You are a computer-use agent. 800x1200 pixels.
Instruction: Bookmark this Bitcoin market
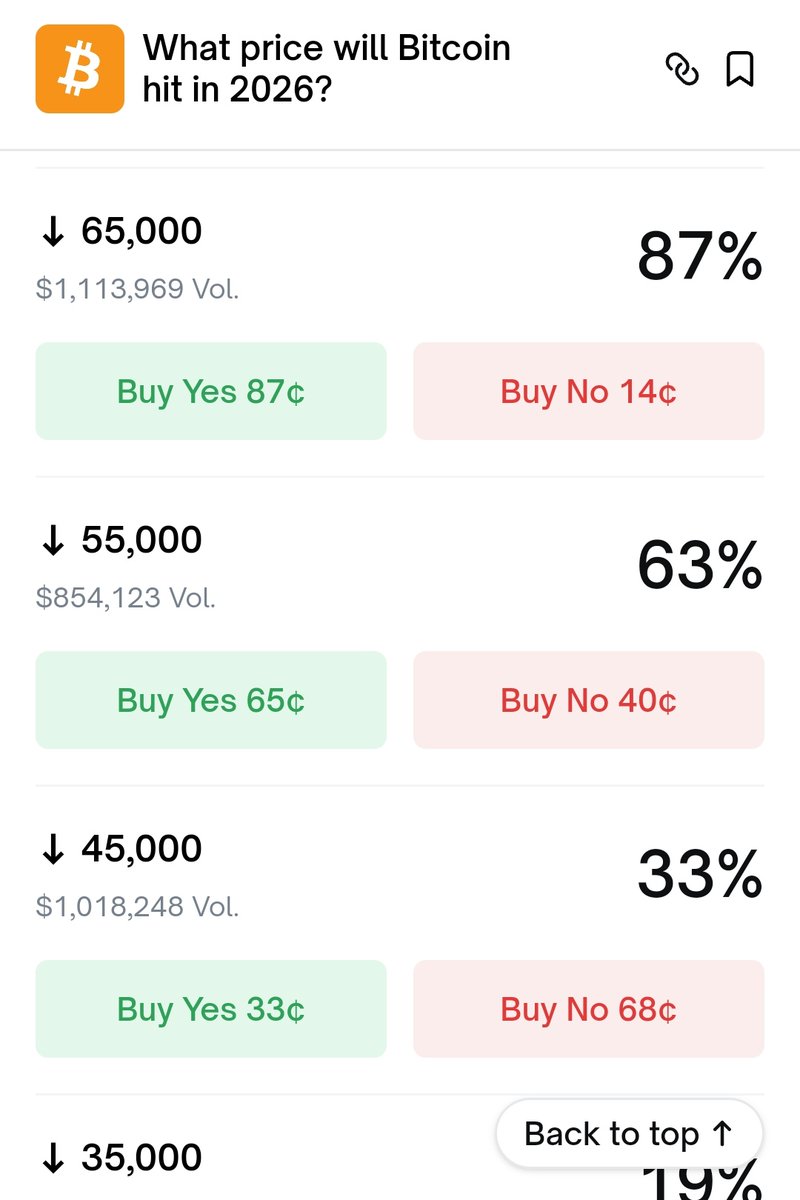[739, 70]
